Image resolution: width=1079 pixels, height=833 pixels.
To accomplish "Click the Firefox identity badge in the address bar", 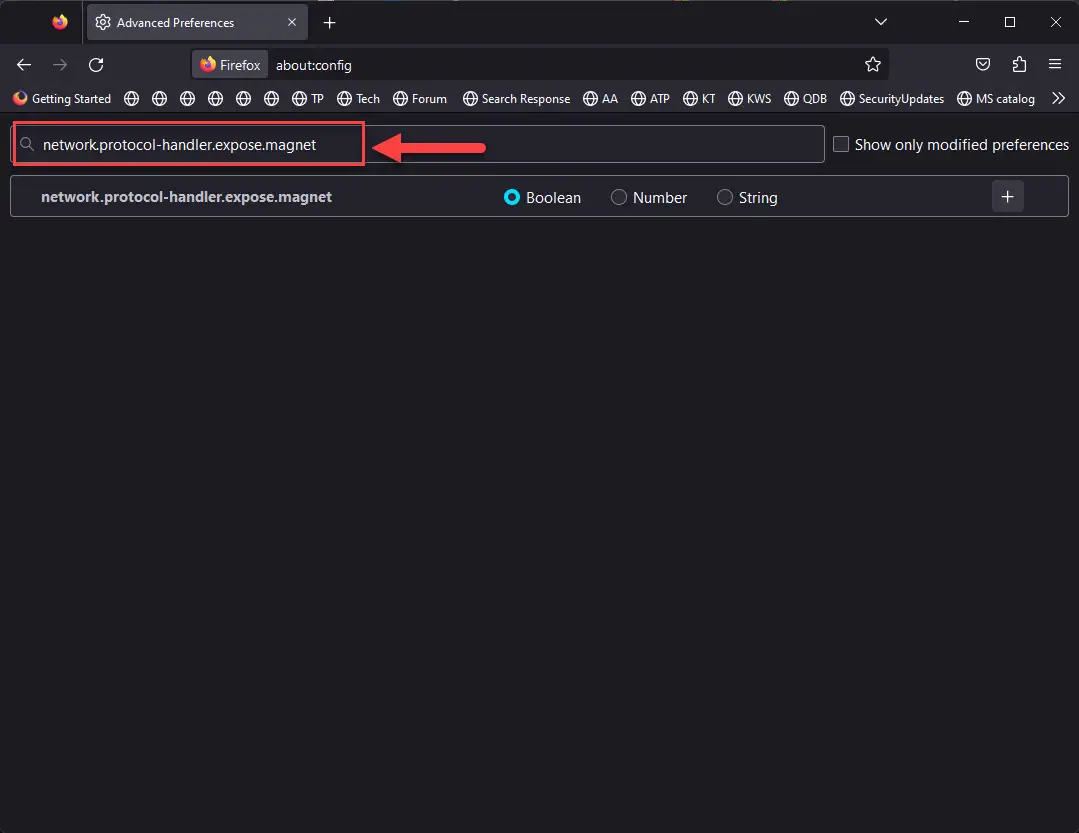I will (x=230, y=65).
